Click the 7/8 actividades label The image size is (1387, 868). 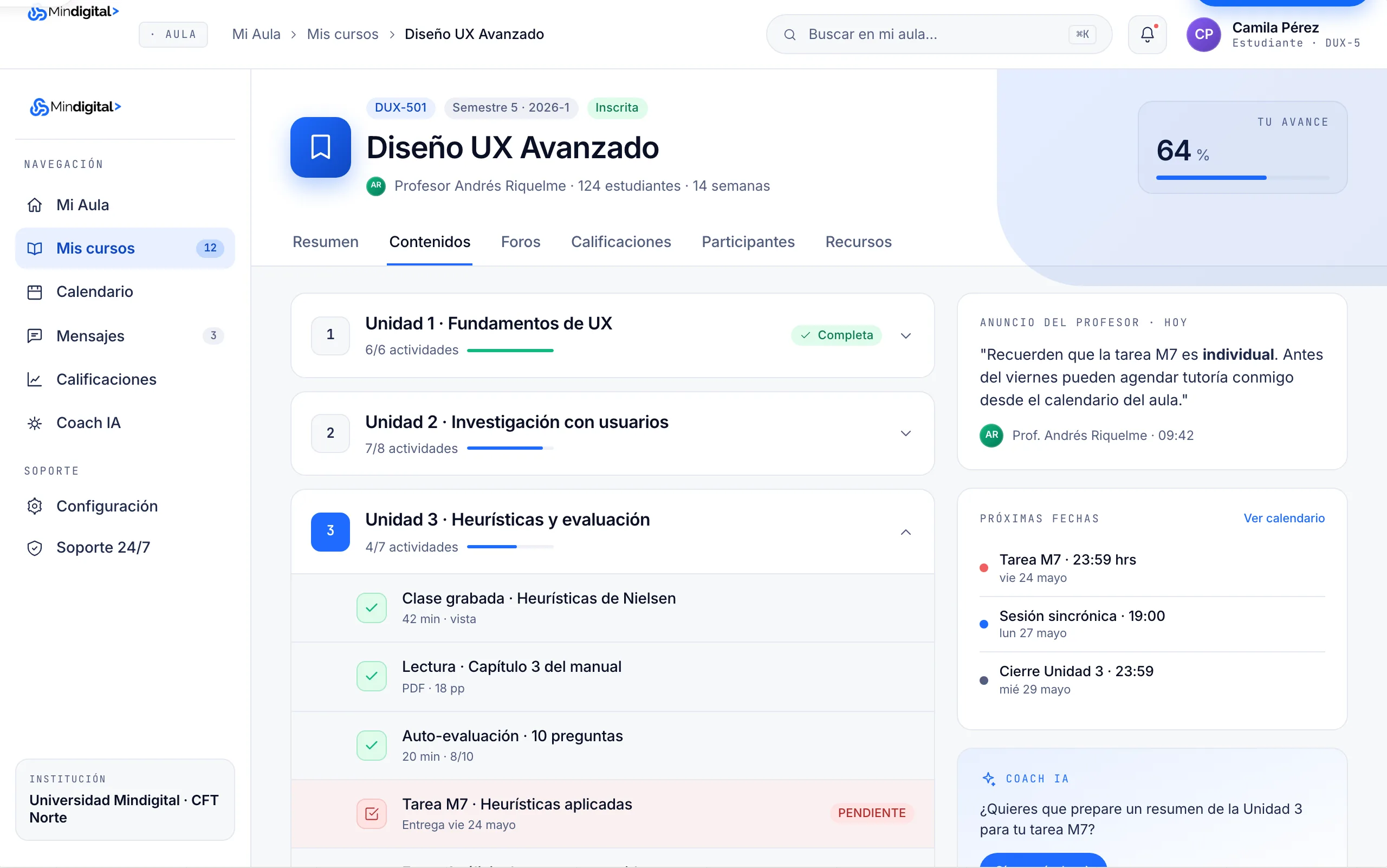point(411,448)
